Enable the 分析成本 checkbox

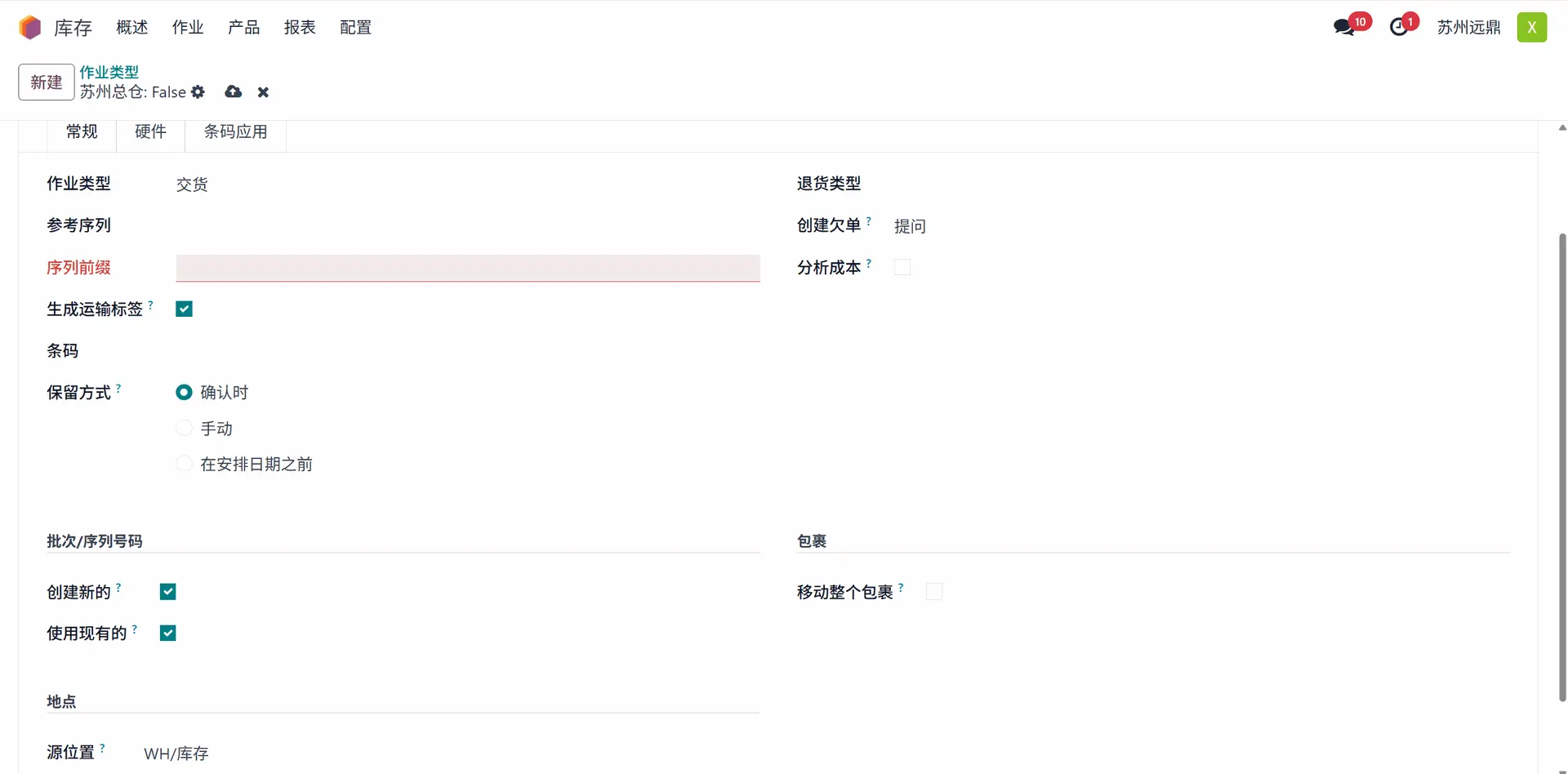click(x=902, y=268)
